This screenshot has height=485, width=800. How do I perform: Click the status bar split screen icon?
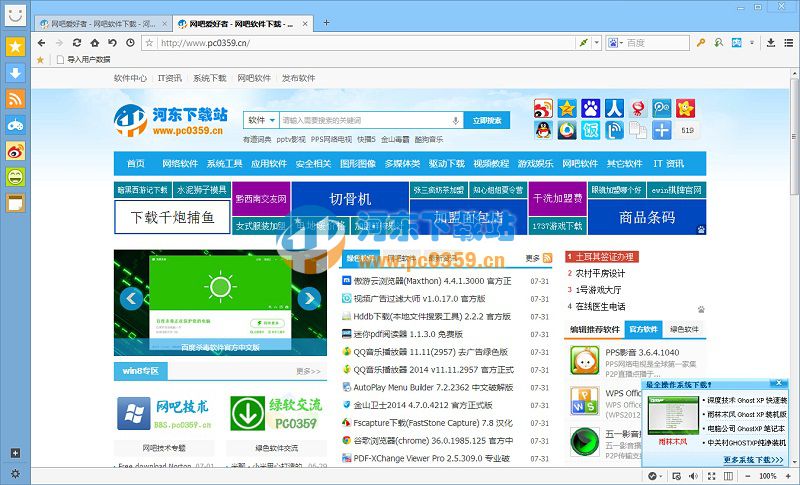coord(728,476)
